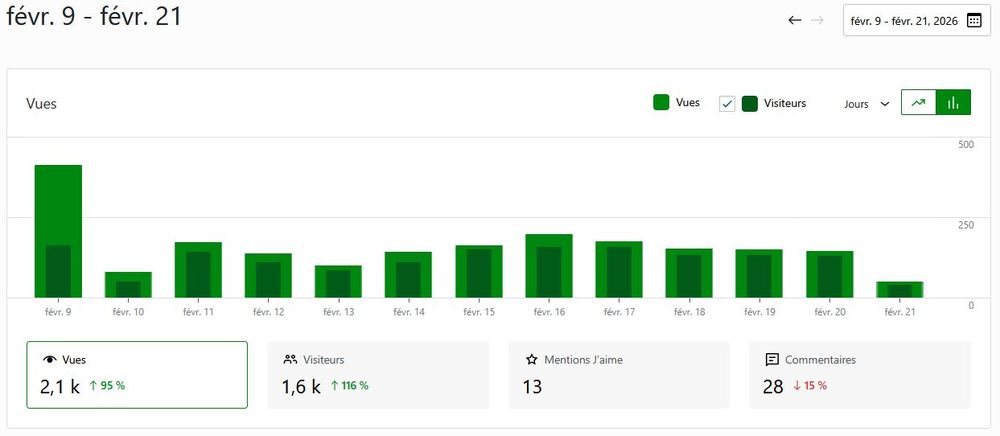Switch to line chart view

click(918, 102)
